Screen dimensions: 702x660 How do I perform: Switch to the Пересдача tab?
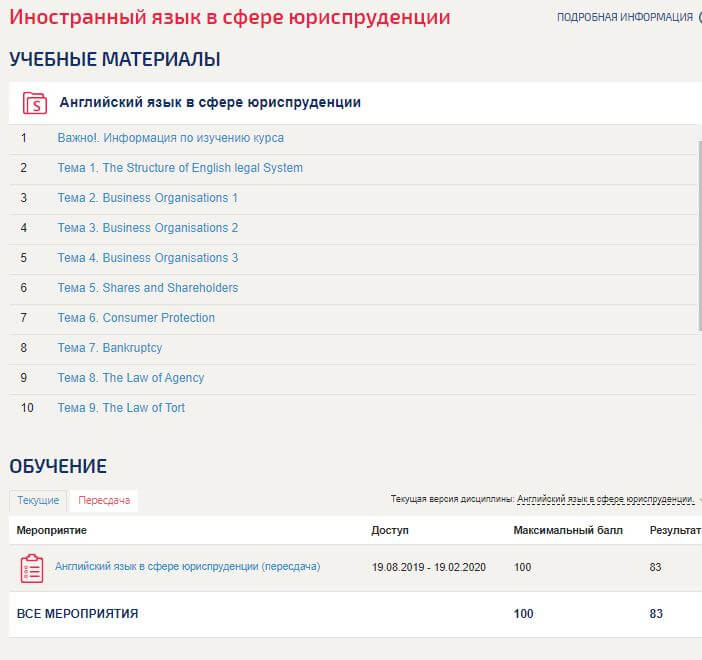(x=104, y=500)
